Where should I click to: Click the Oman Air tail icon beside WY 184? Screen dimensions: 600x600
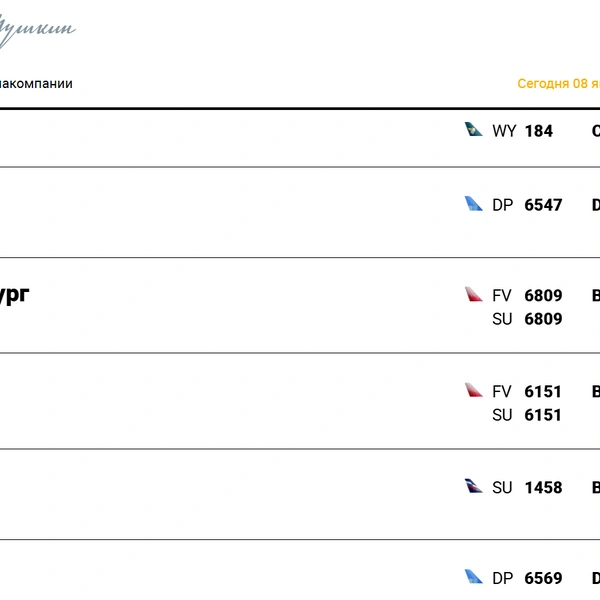(474, 130)
